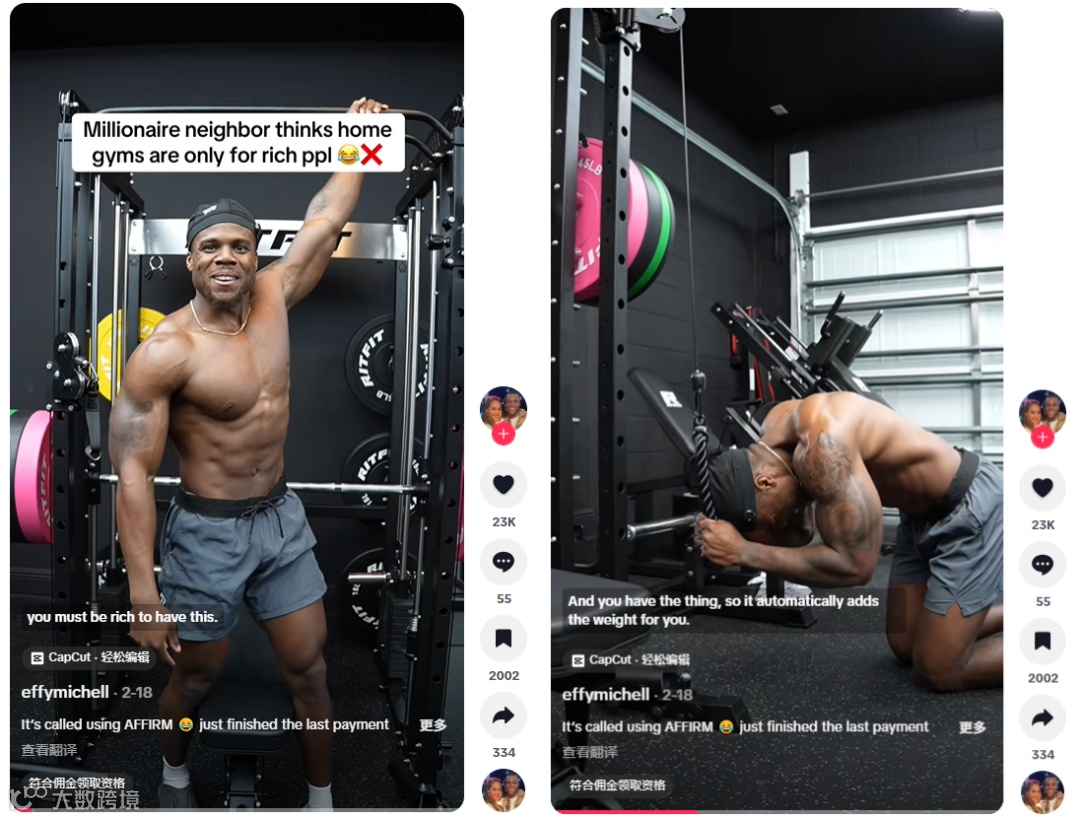The image size is (1080, 819).
Task: Open comments on the left video
Action: coord(503,562)
